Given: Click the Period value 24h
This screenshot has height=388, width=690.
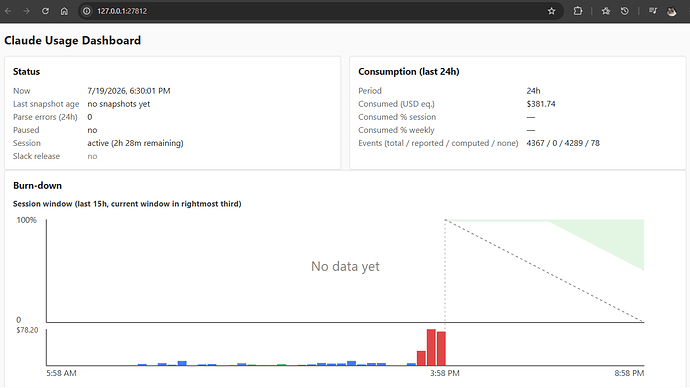Looking at the screenshot, I should [533, 91].
